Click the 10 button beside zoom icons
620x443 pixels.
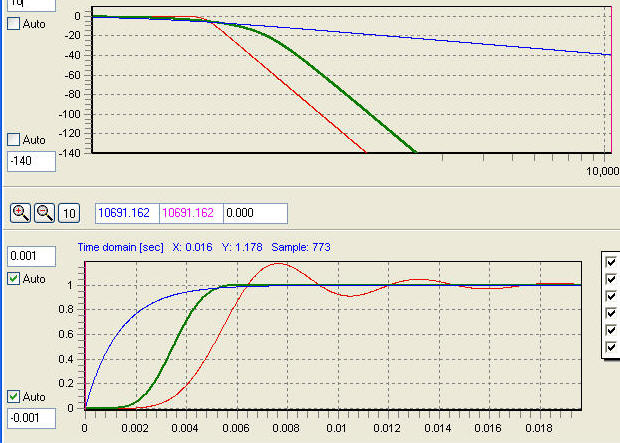pos(69,213)
